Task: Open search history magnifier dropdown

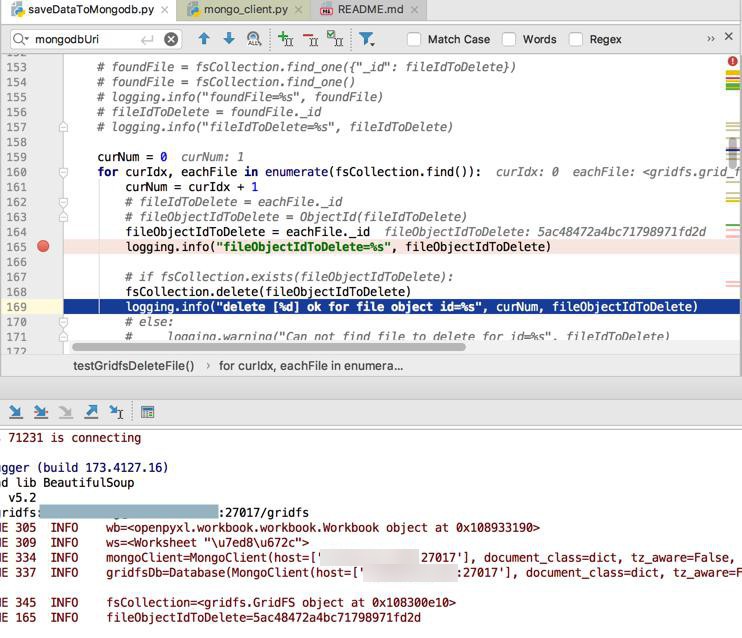Action: click(x=20, y=39)
